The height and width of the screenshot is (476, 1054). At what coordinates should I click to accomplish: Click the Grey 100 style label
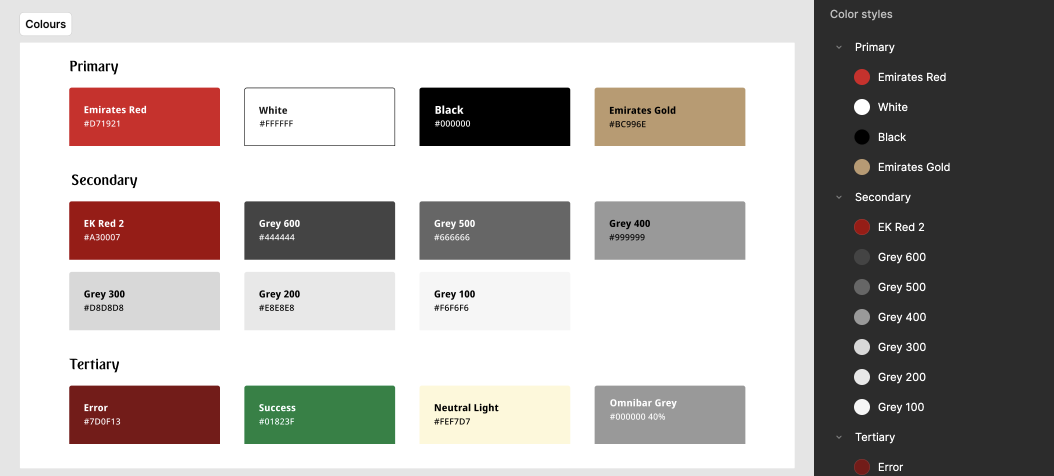(901, 407)
